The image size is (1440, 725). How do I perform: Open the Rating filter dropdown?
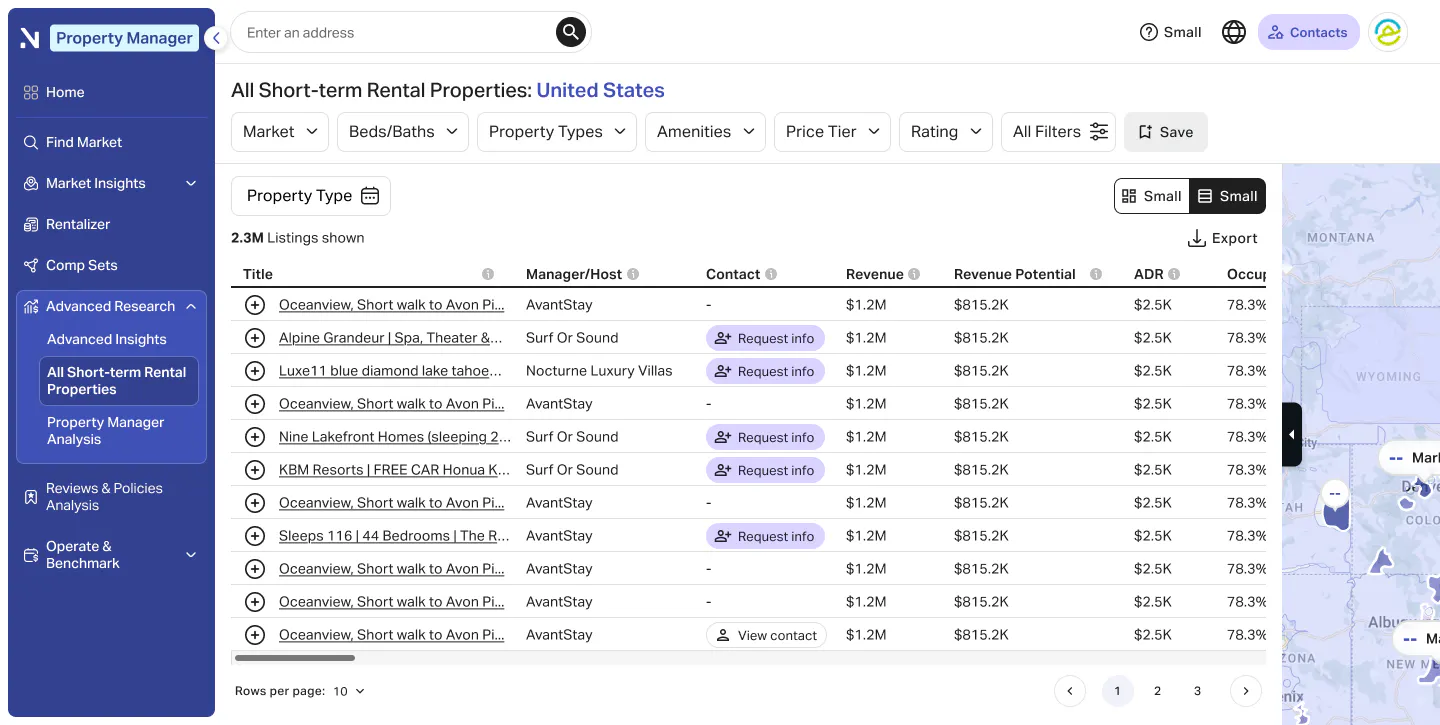pos(946,132)
